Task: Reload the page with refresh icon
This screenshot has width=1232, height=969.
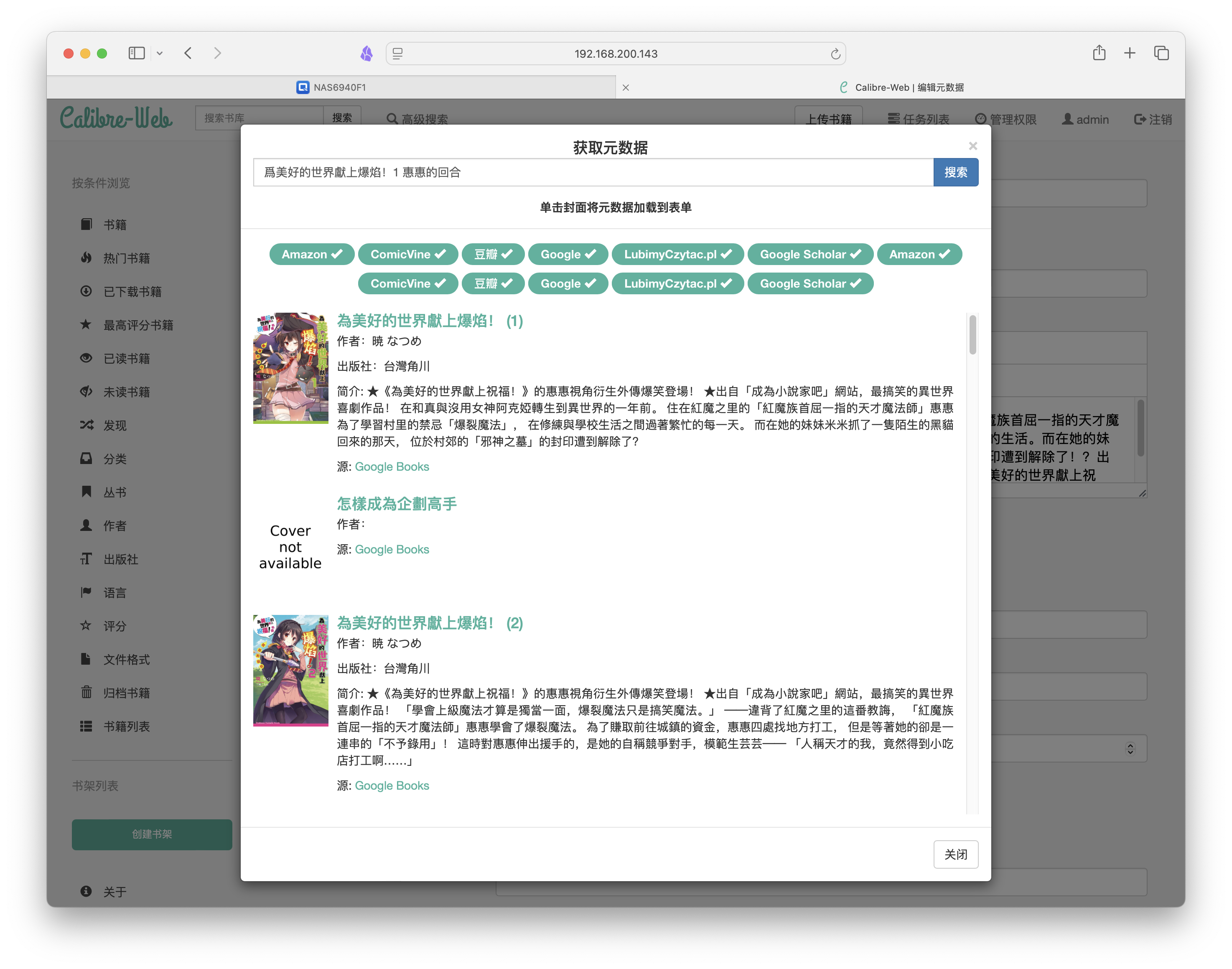Action: tap(835, 54)
